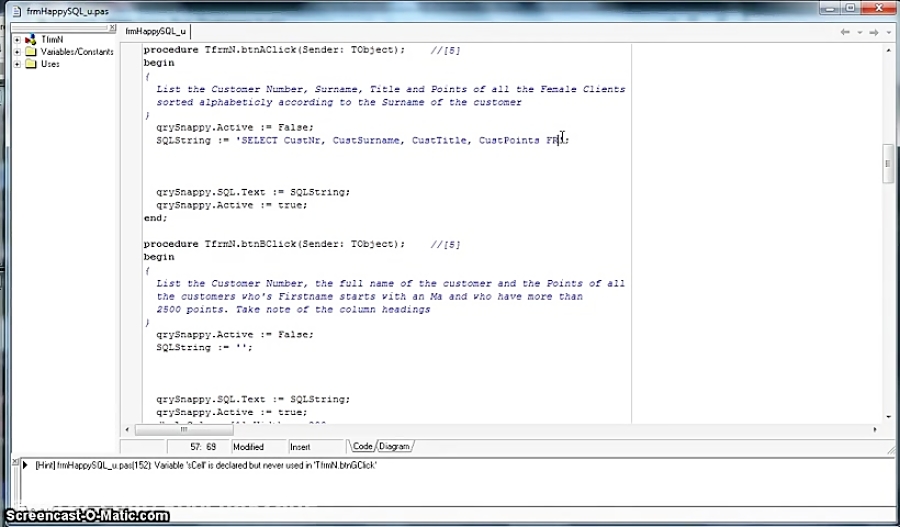The image size is (900, 527).
Task: Click the 'begin' keyword under btnBClick
Action: point(158,257)
